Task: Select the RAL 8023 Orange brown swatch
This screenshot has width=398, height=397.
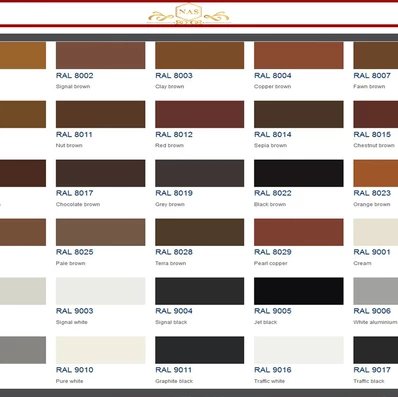Action: pos(376,173)
